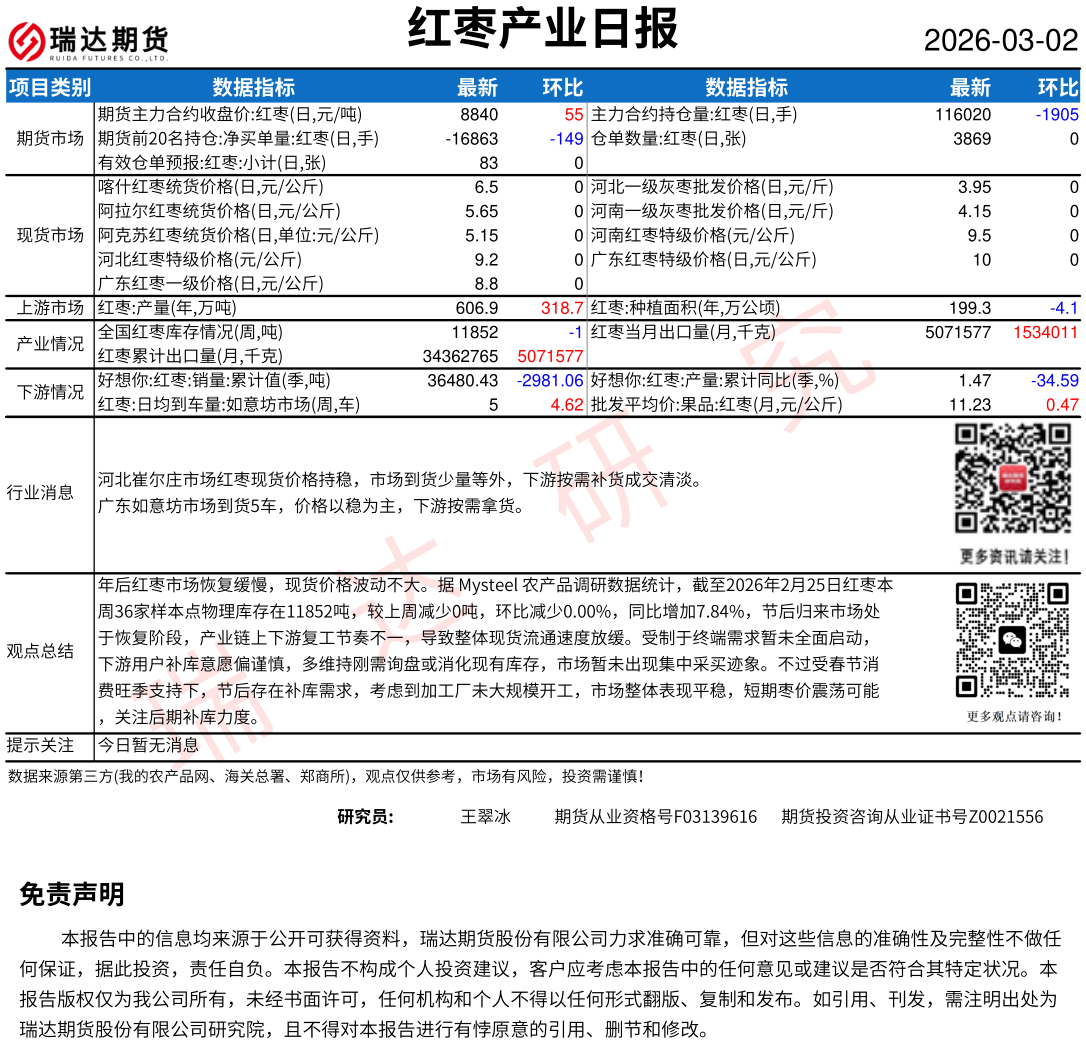Click the report date 2026-03-02
Screen dimensions: 1086x1043
click(x=1000, y=41)
